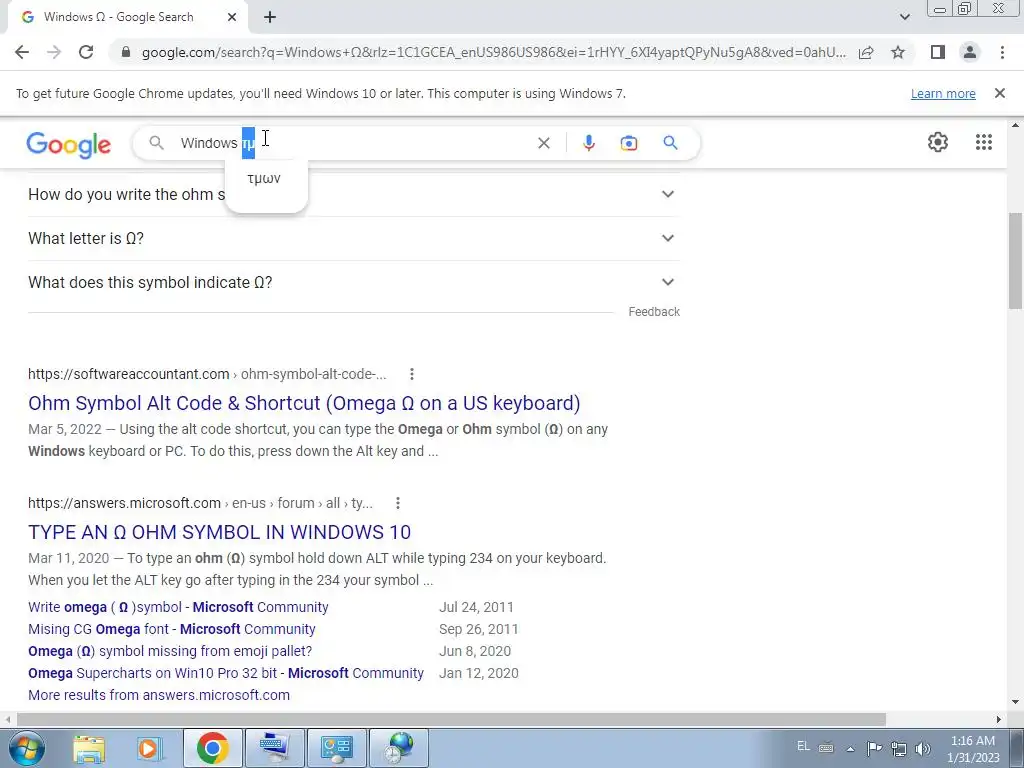
Task: Open more options for answers.microsoft.com result
Action: tap(398, 503)
